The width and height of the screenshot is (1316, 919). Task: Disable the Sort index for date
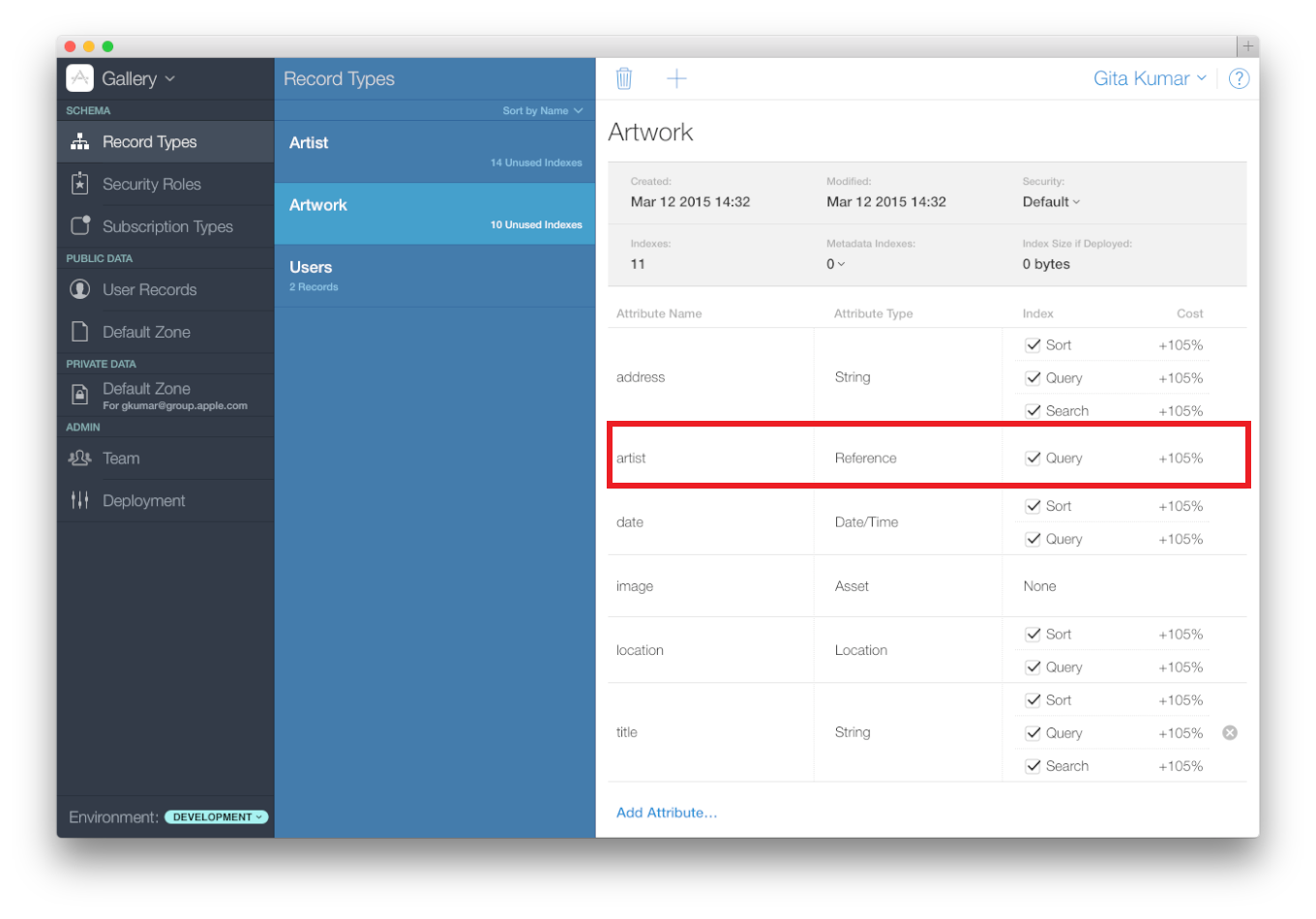1033,506
